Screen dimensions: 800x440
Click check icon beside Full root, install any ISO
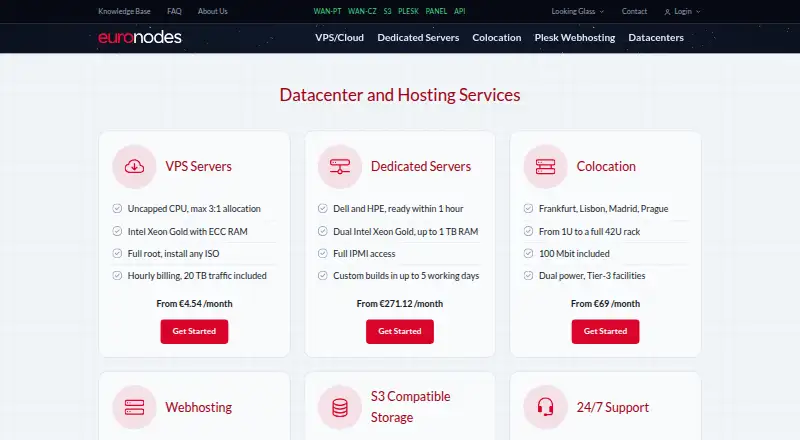[117, 253]
